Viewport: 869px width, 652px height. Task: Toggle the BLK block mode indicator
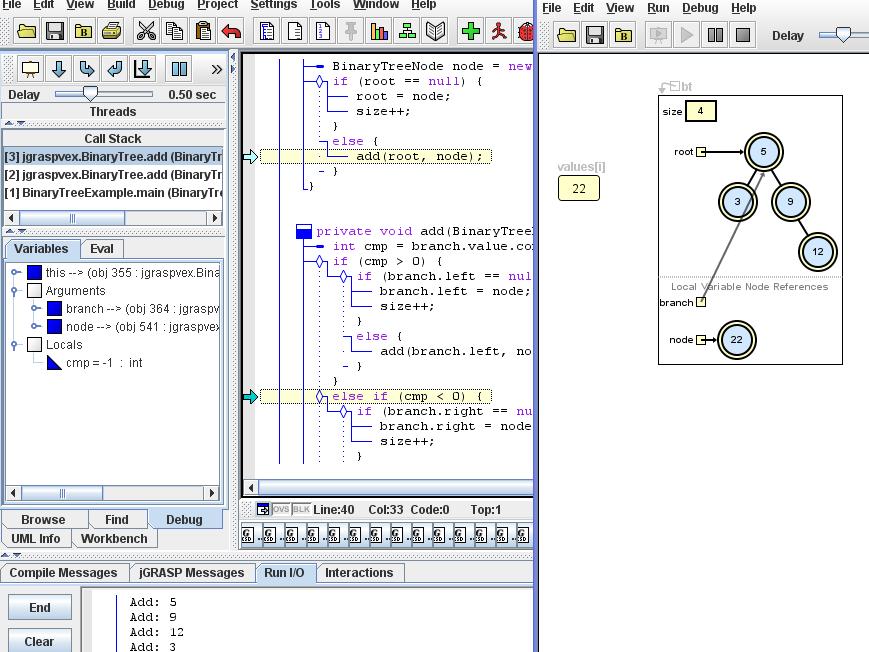click(x=301, y=509)
